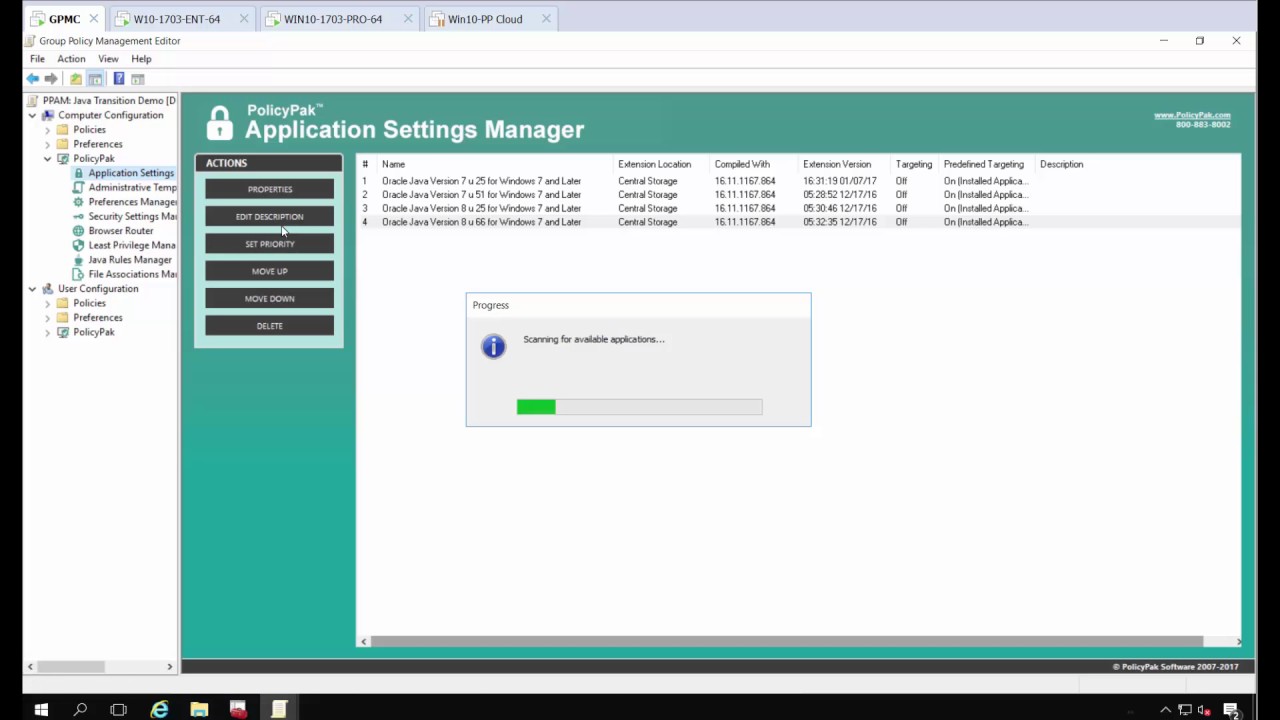Click the MOVE UP button
1280x720 pixels.
click(x=269, y=271)
